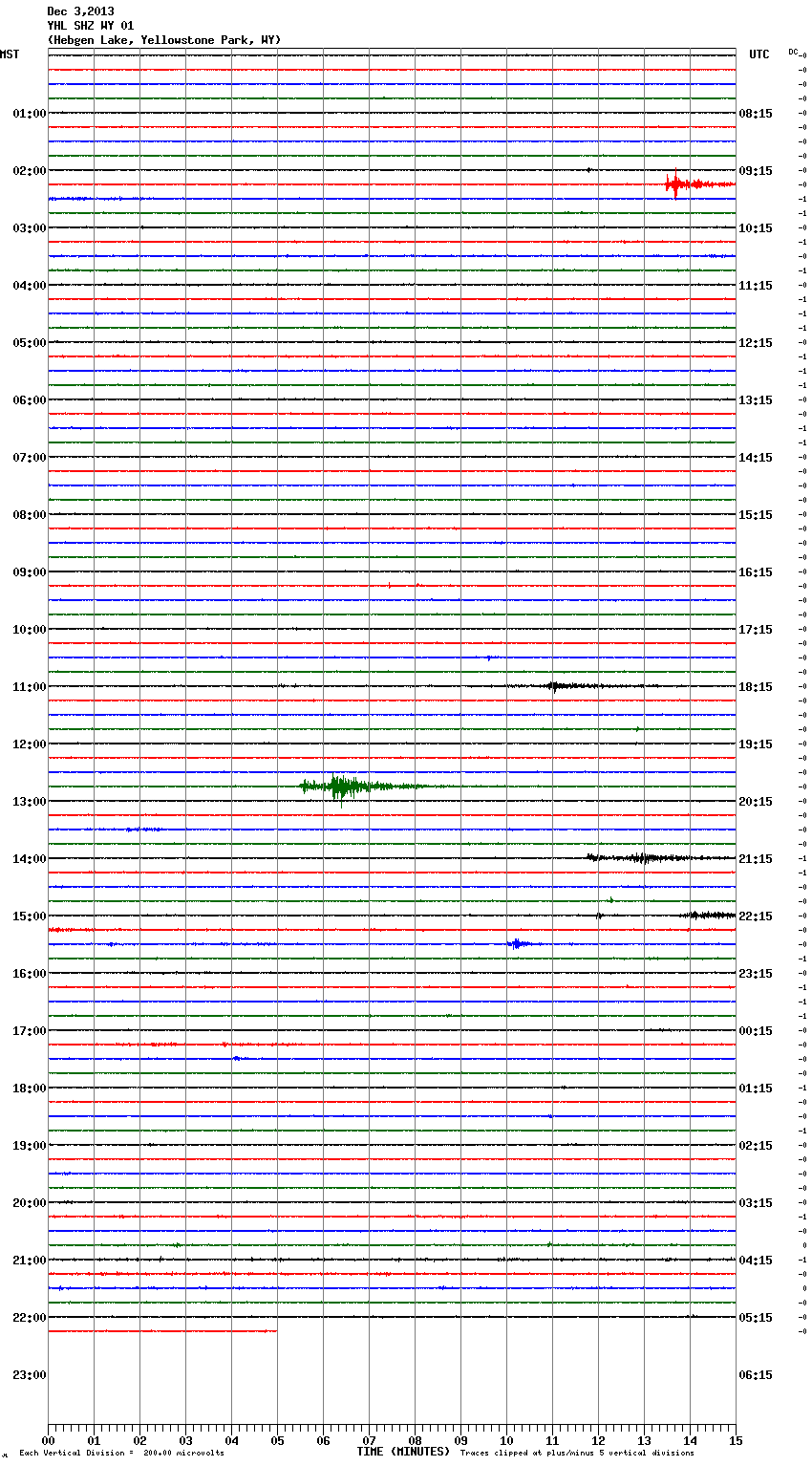
Task: Click the '22:15' UTC time label
Action: [x=756, y=916]
